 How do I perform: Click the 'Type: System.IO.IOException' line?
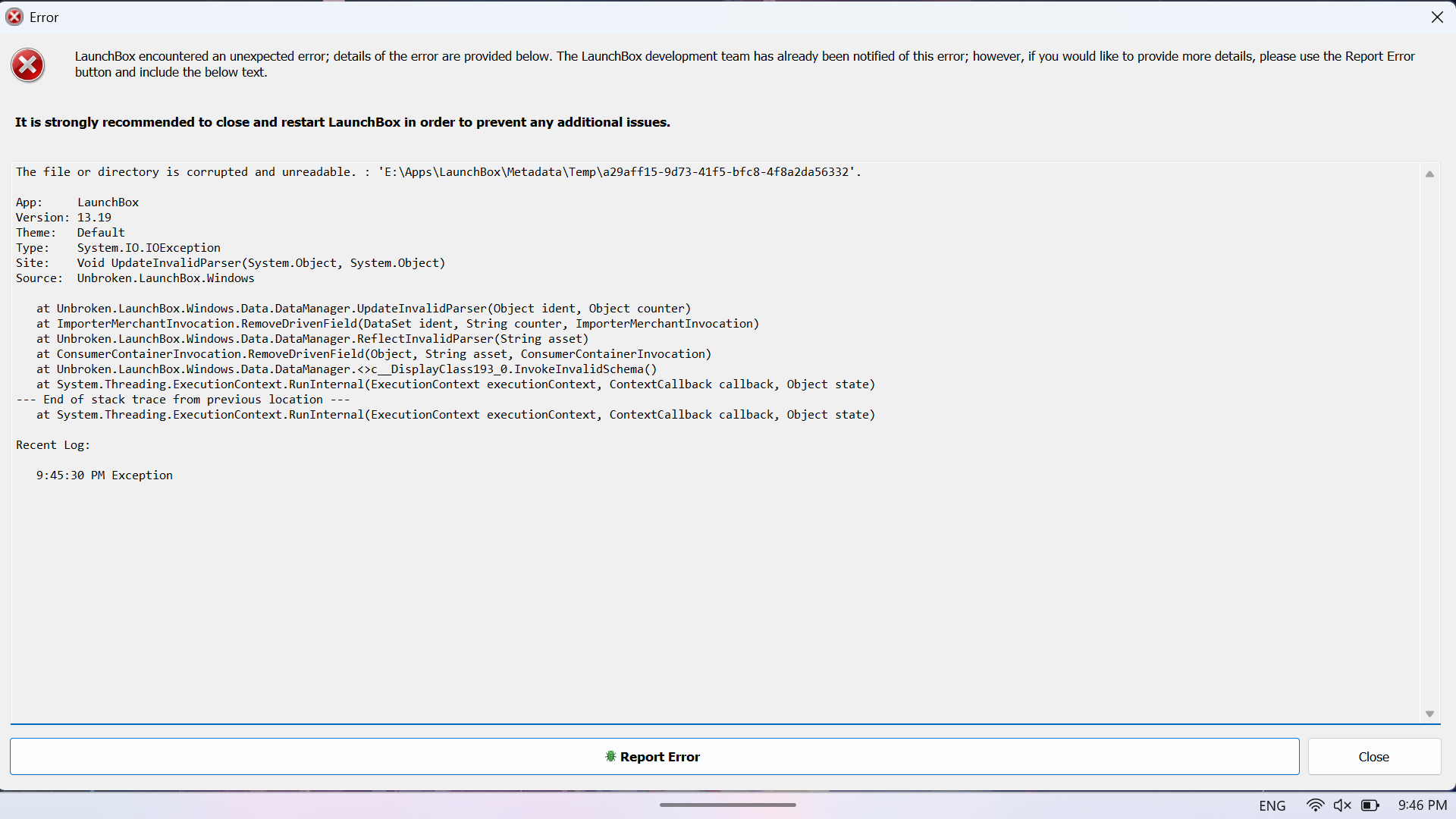(x=118, y=248)
